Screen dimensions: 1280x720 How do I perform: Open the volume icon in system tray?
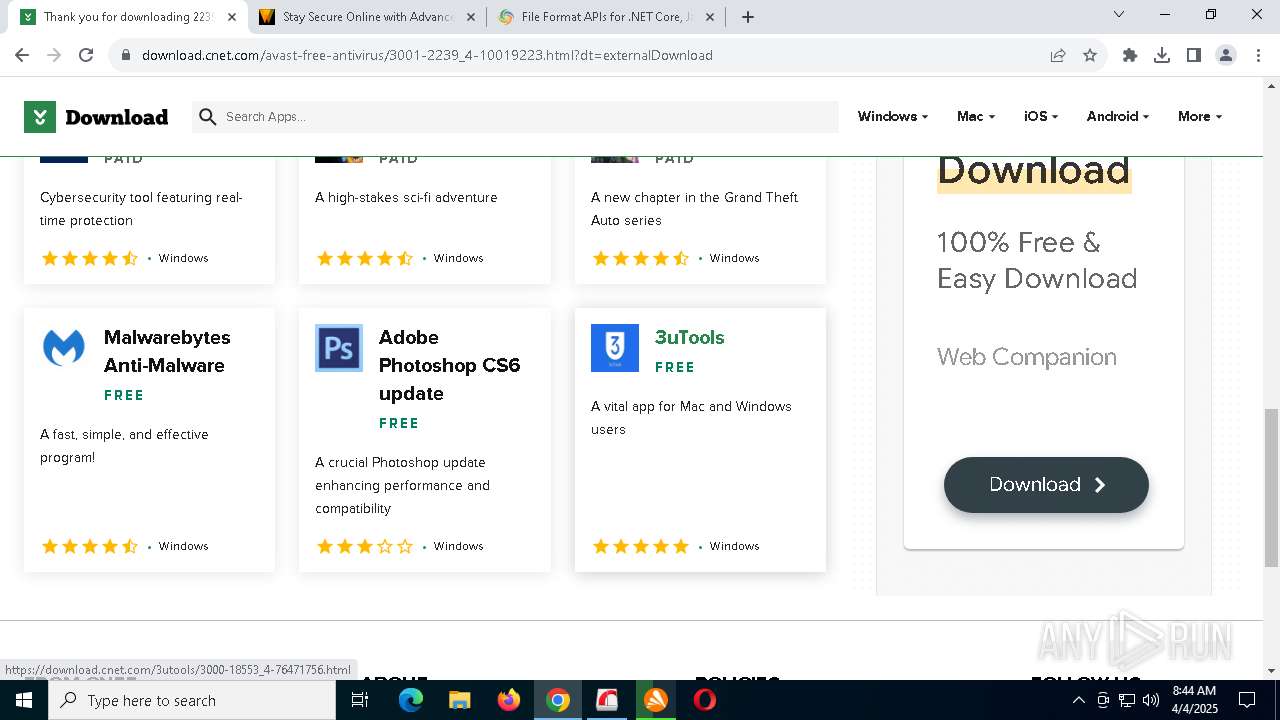(x=1151, y=700)
